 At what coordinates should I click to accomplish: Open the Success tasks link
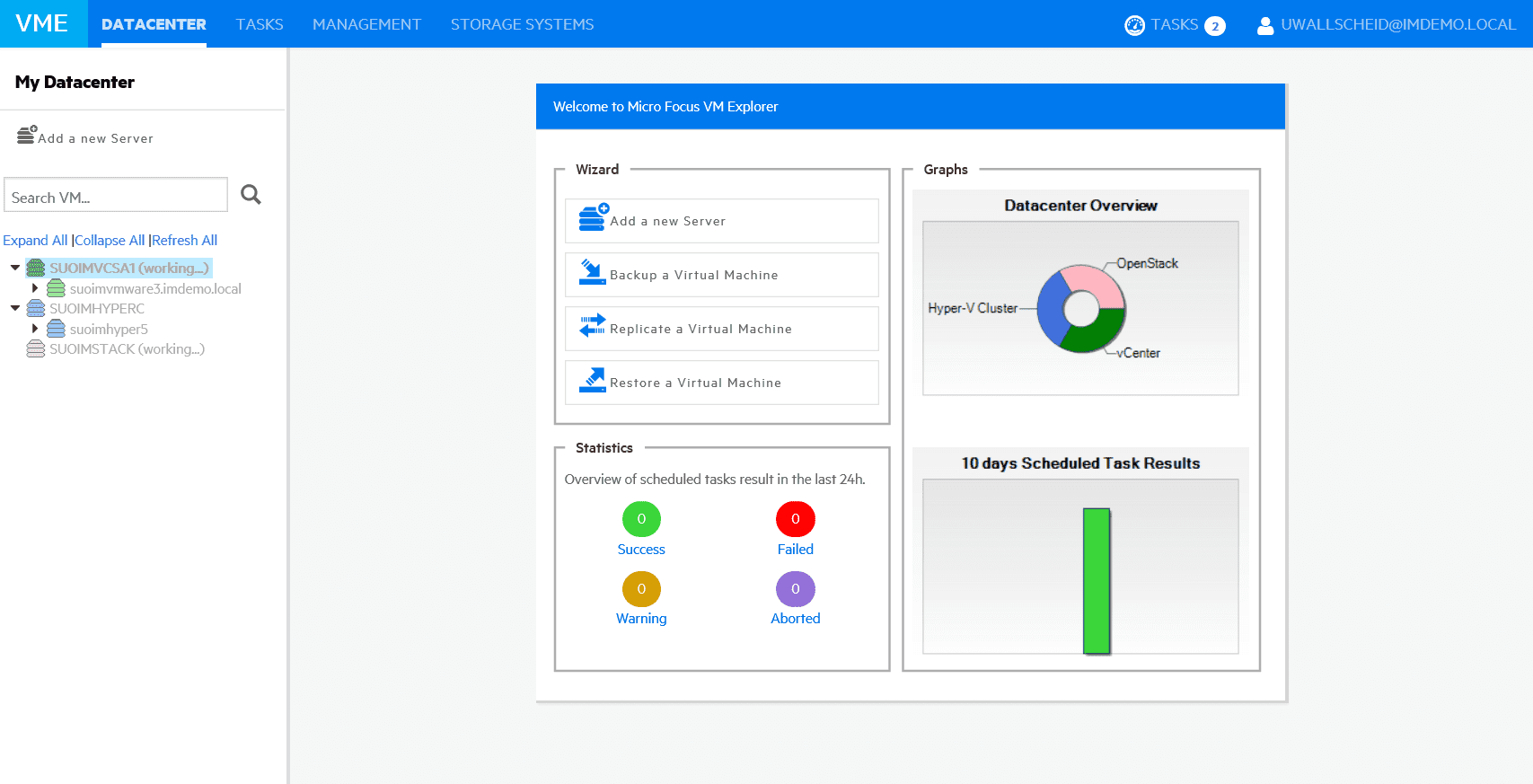(641, 549)
